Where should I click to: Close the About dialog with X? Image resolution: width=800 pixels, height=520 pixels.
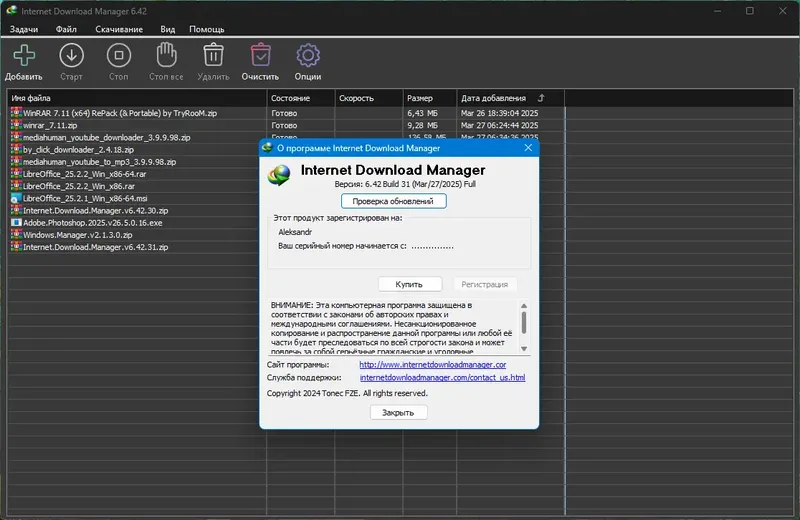point(528,147)
